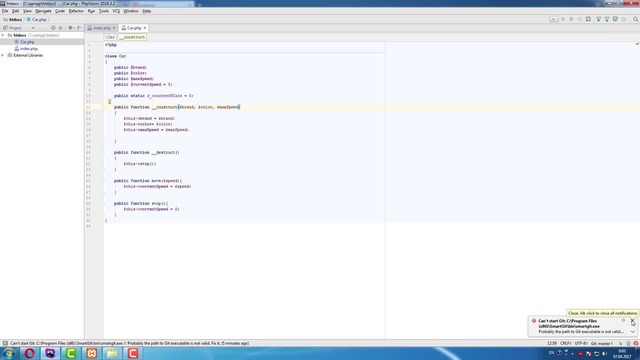Open the folder explorer taskbar icon

[112, 353]
